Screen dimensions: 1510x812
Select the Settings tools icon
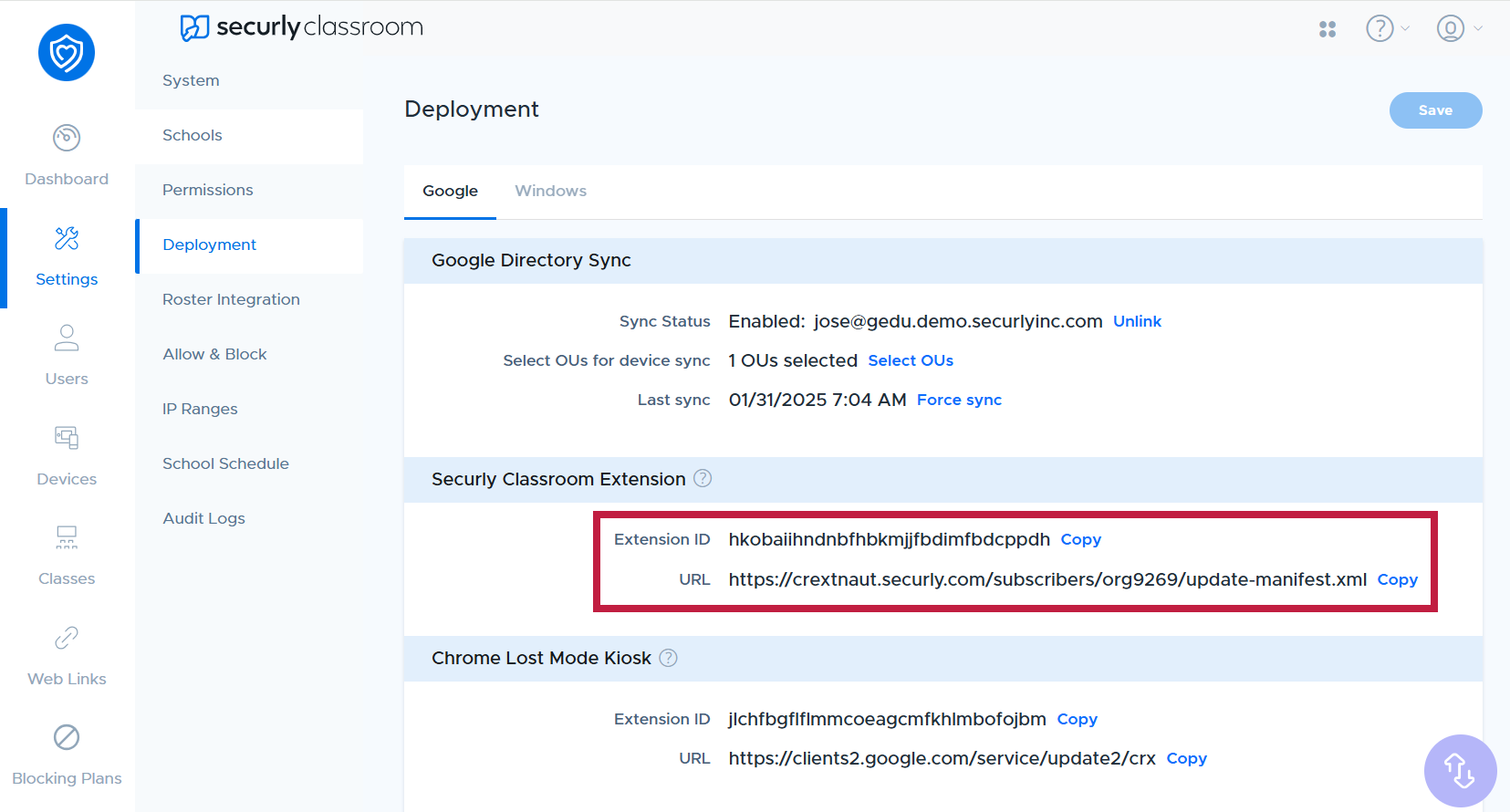(x=67, y=238)
